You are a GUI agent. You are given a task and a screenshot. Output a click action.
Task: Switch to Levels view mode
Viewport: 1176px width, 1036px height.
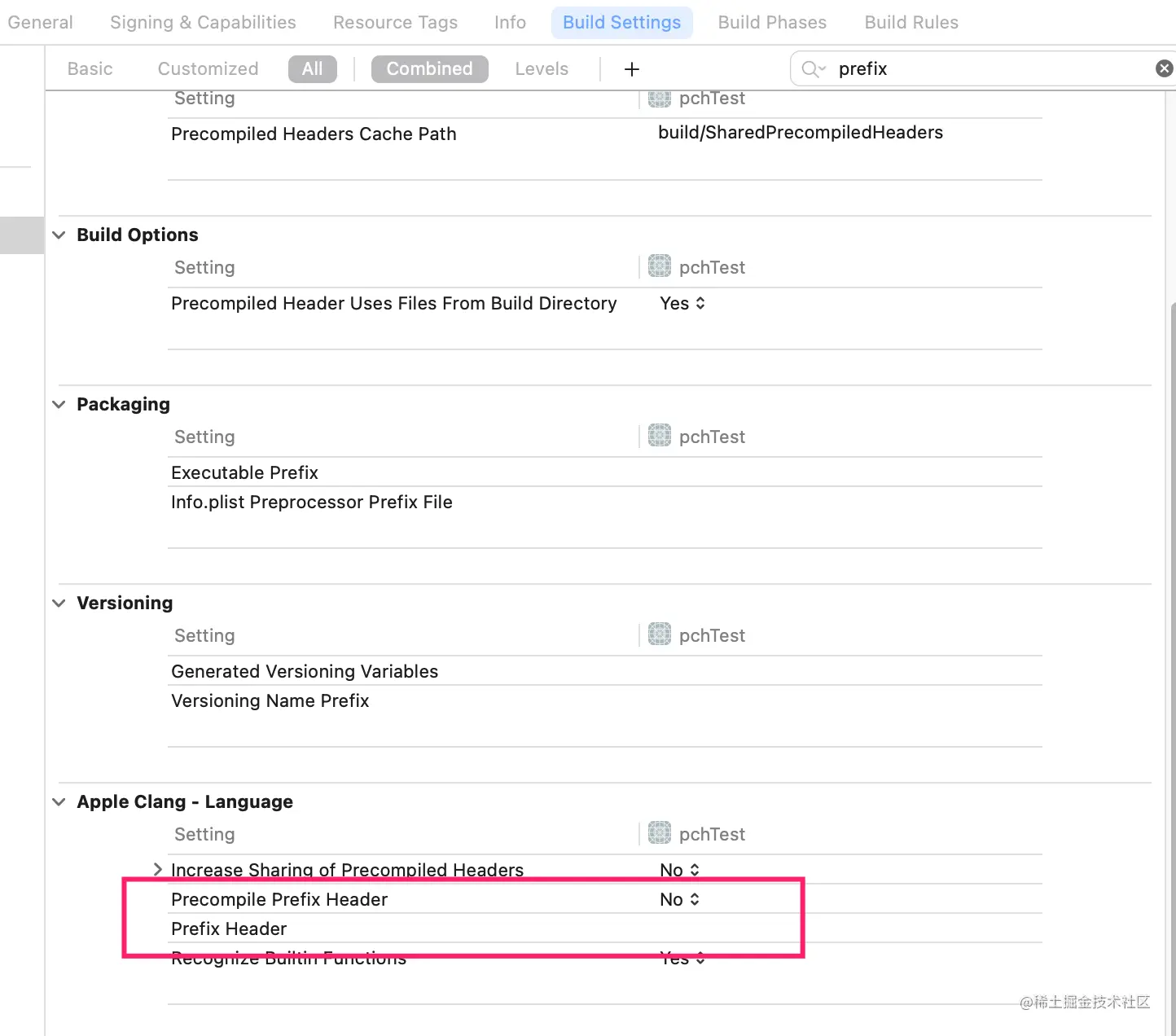542,68
